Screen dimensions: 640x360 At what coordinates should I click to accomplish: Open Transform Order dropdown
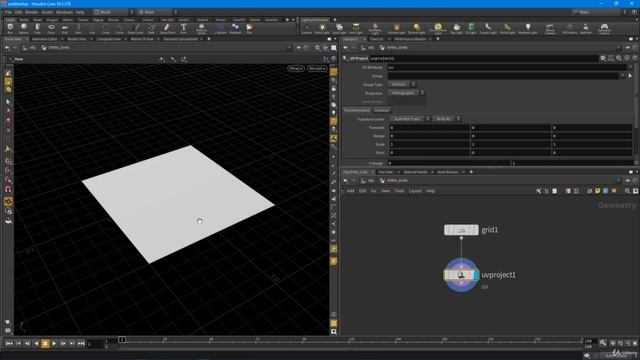coord(409,119)
